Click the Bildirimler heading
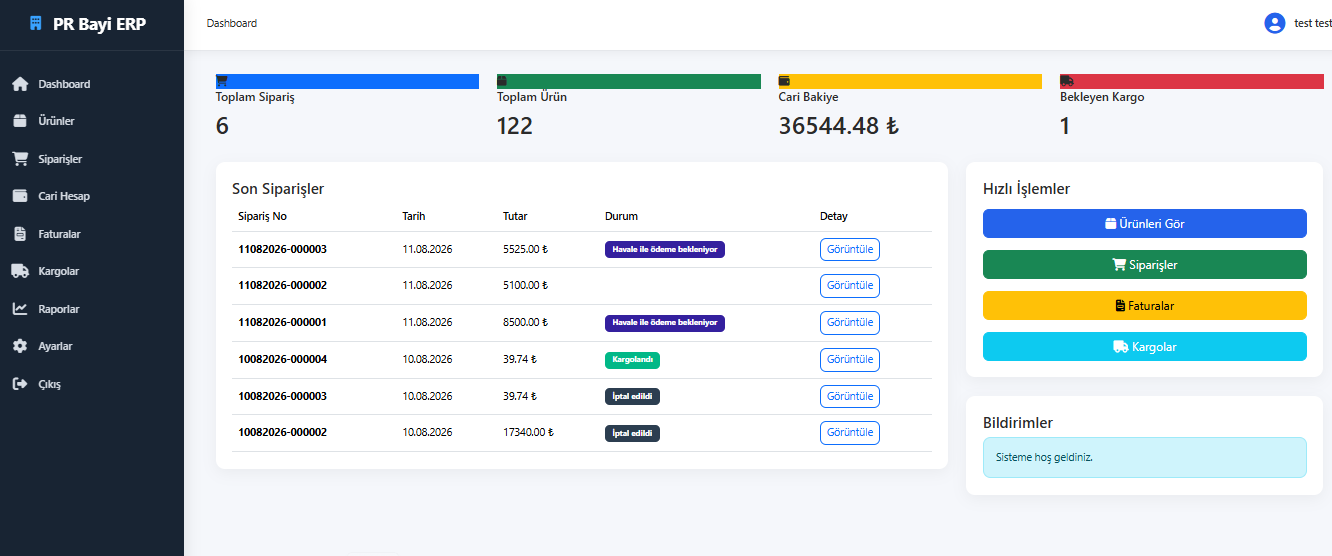The height and width of the screenshot is (556, 1332). (1018, 422)
